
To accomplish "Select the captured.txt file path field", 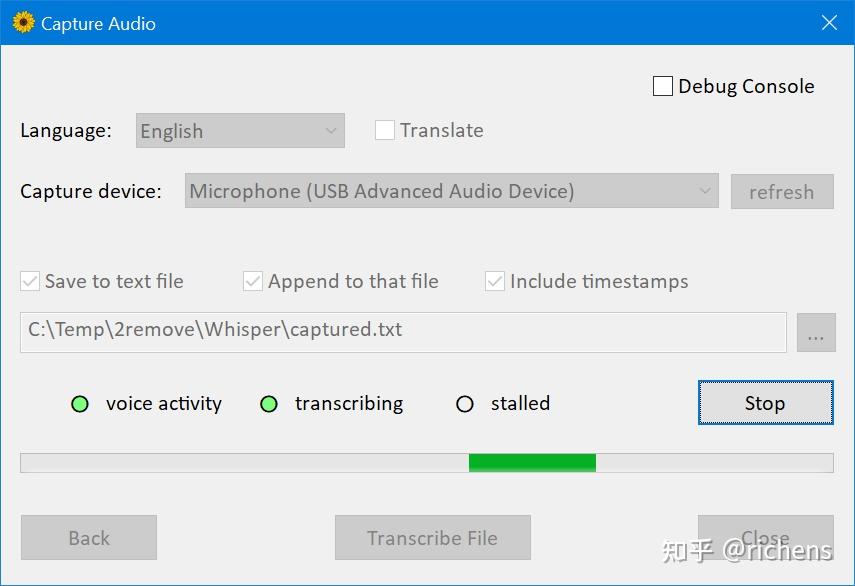I will tap(402, 332).
